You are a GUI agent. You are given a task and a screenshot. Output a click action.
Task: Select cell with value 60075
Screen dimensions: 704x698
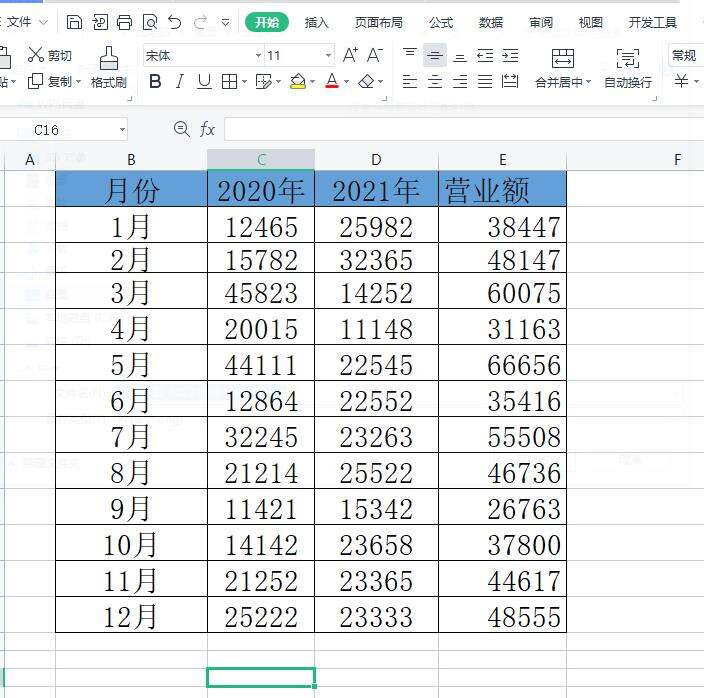pos(502,292)
